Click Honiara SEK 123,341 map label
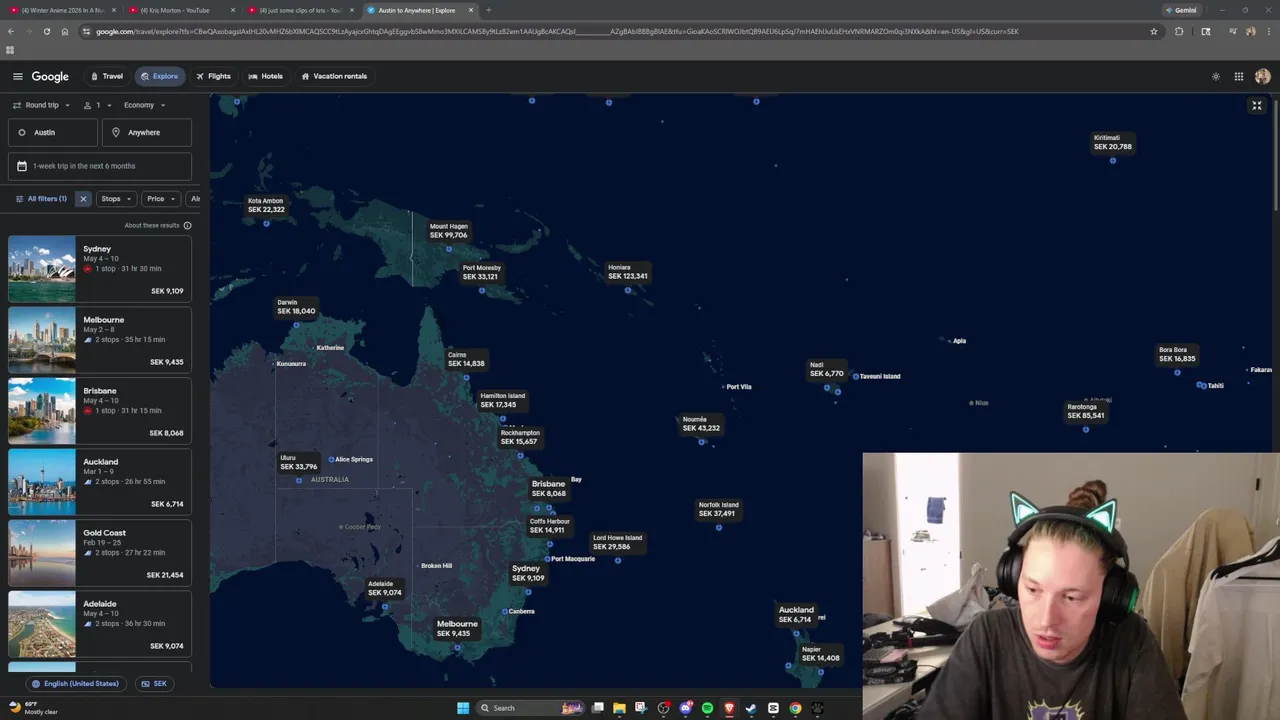This screenshot has height=720, width=1280. coord(628,272)
